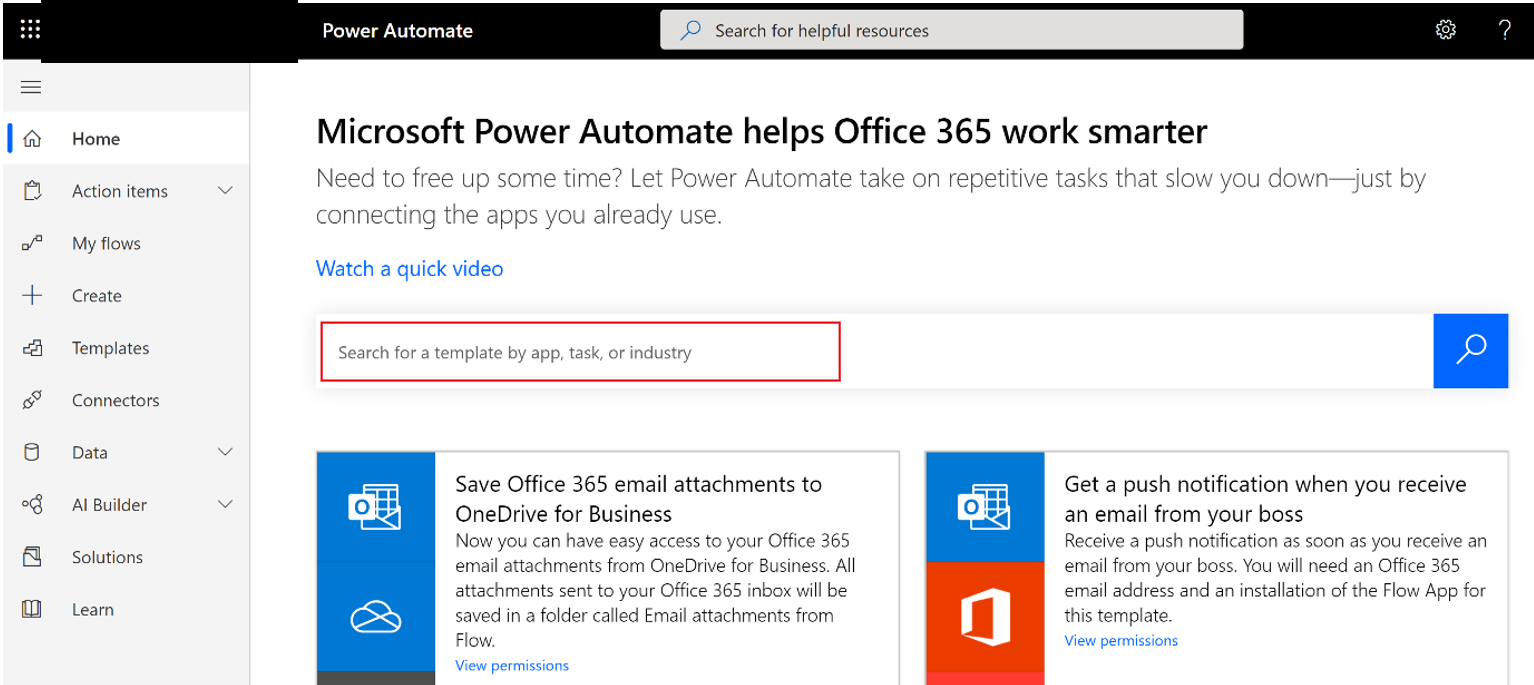This screenshot has height=685, width=1534.
Task: View permissions for the push notification template
Action: click(x=1121, y=640)
